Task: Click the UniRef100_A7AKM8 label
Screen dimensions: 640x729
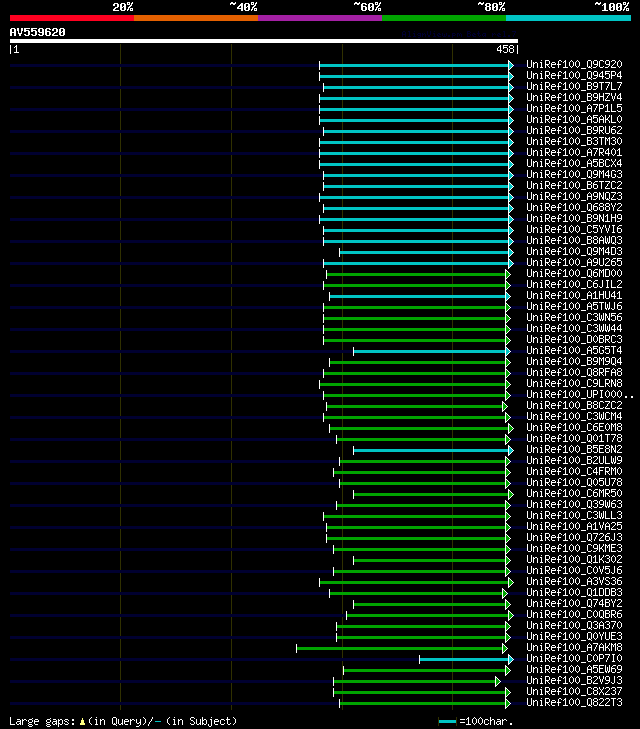Action: tap(574, 648)
